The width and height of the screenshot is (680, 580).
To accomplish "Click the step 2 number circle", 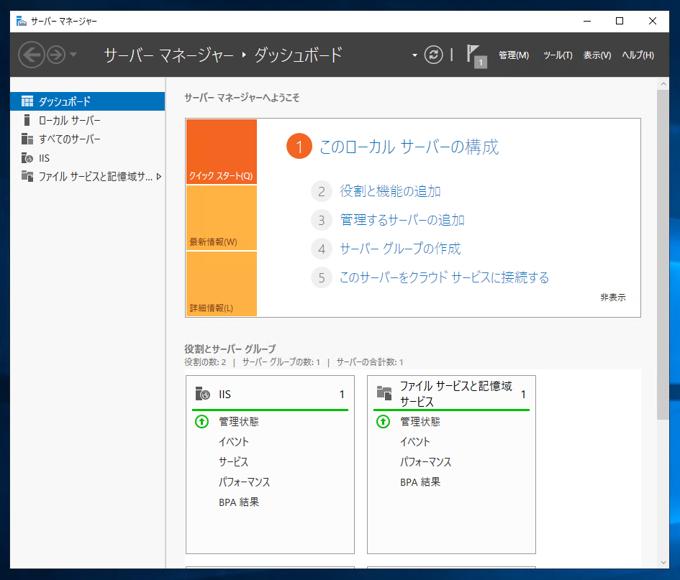I will pyautogui.click(x=321, y=191).
